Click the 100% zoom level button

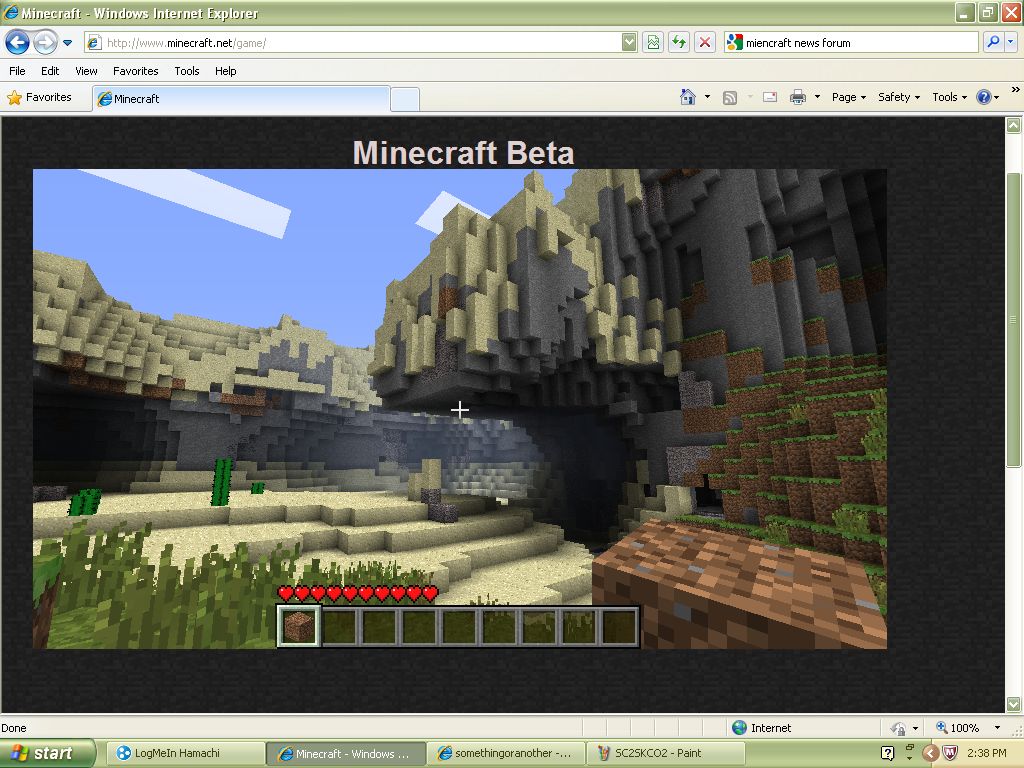coord(957,728)
